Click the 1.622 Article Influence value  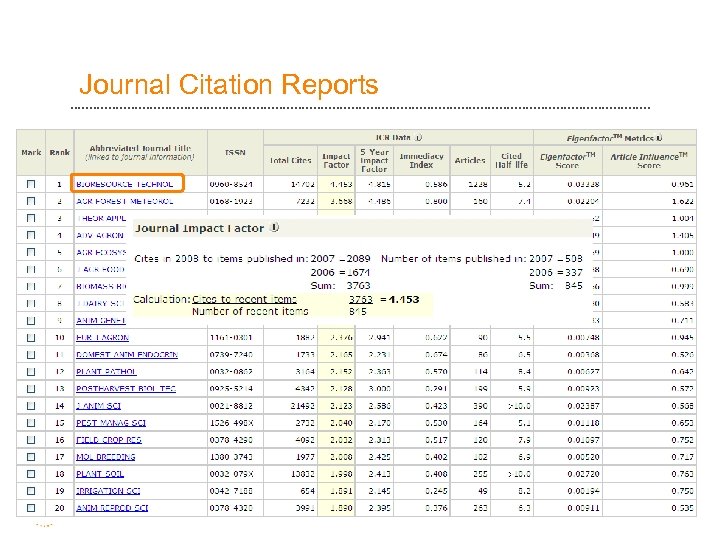[682, 201]
